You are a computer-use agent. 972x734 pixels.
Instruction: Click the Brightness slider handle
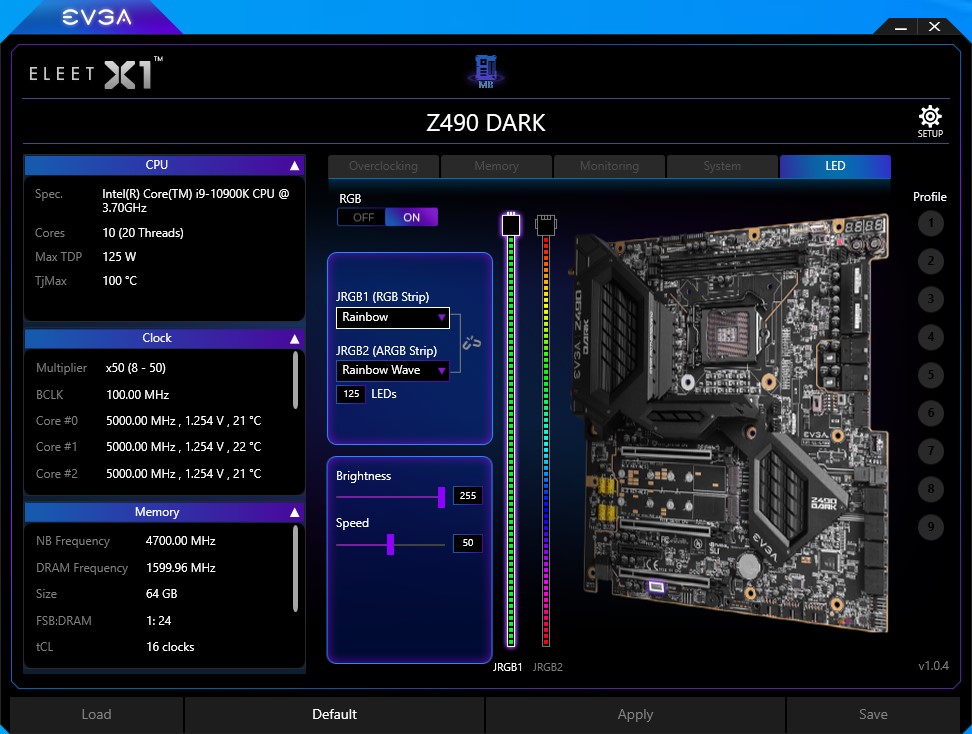[x=441, y=497]
